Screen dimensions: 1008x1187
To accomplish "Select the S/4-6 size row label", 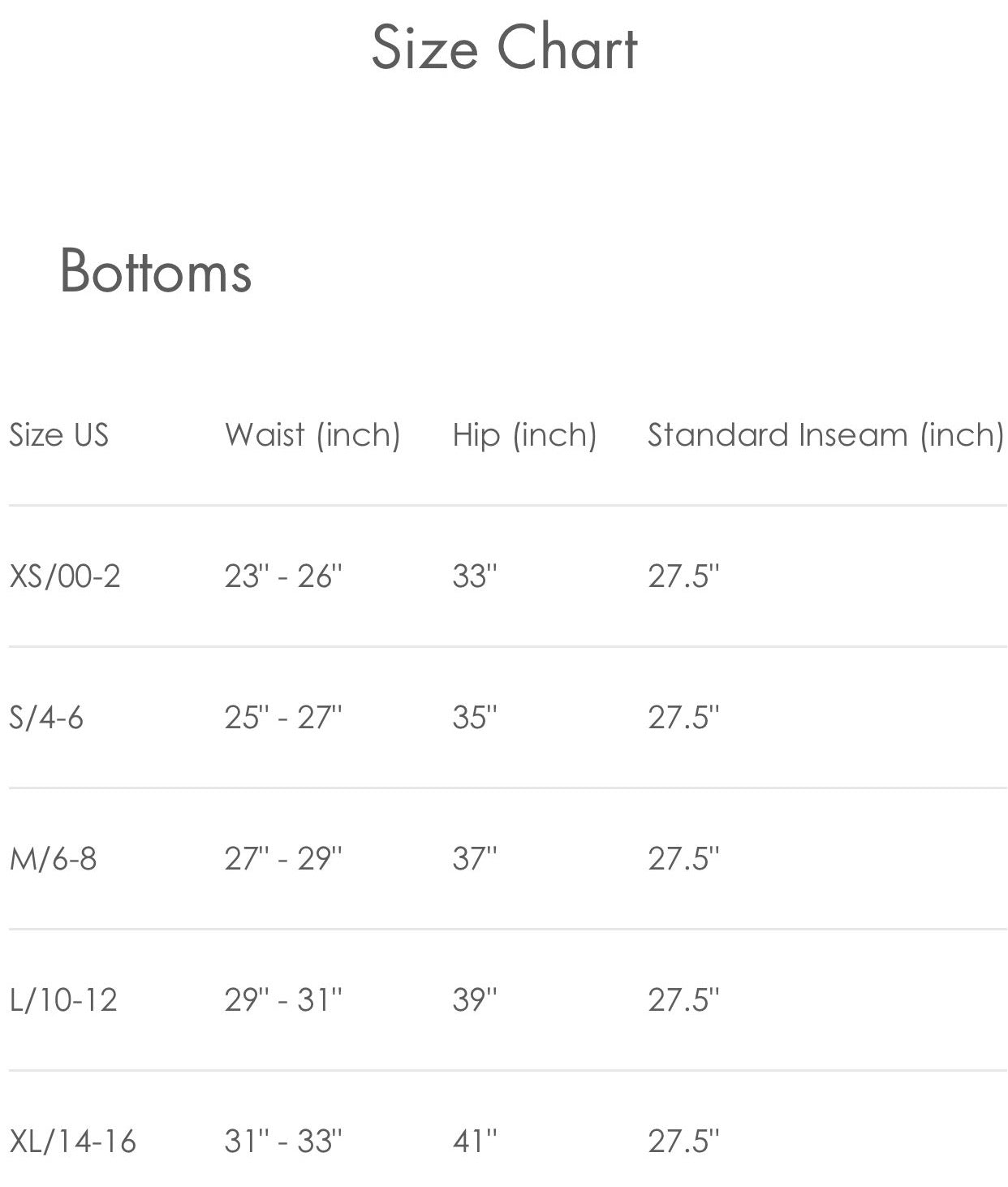I will pyautogui.click(x=46, y=718).
